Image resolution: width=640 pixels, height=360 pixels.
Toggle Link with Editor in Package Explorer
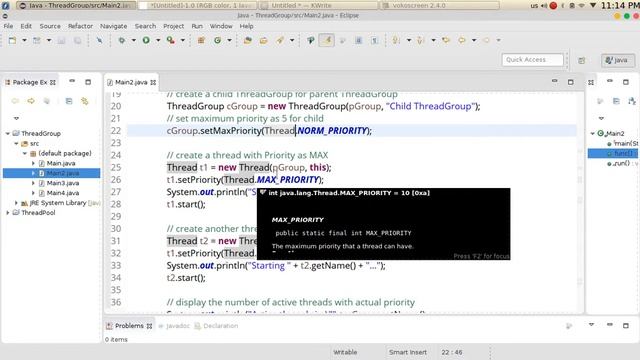point(84,101)
